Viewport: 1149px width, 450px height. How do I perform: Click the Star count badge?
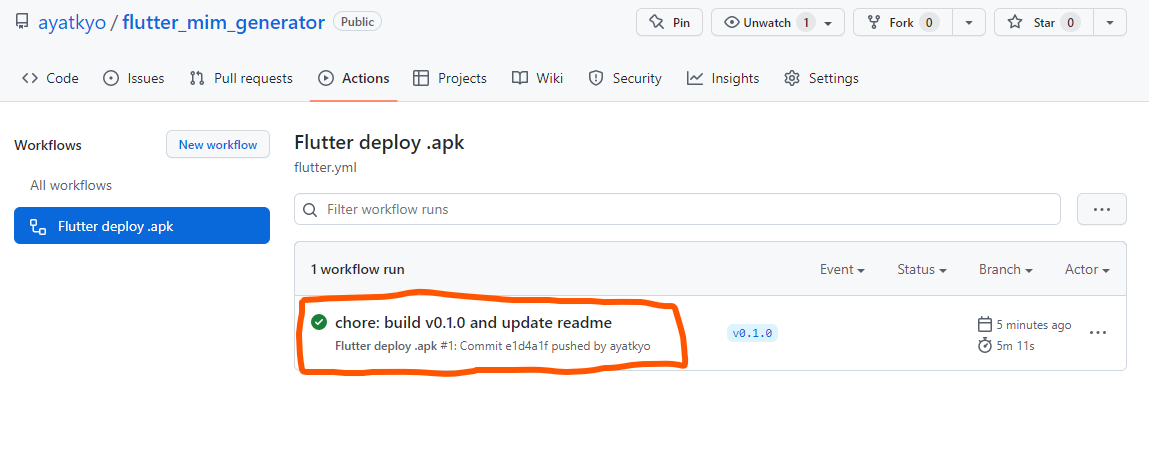coord(1070,23)
